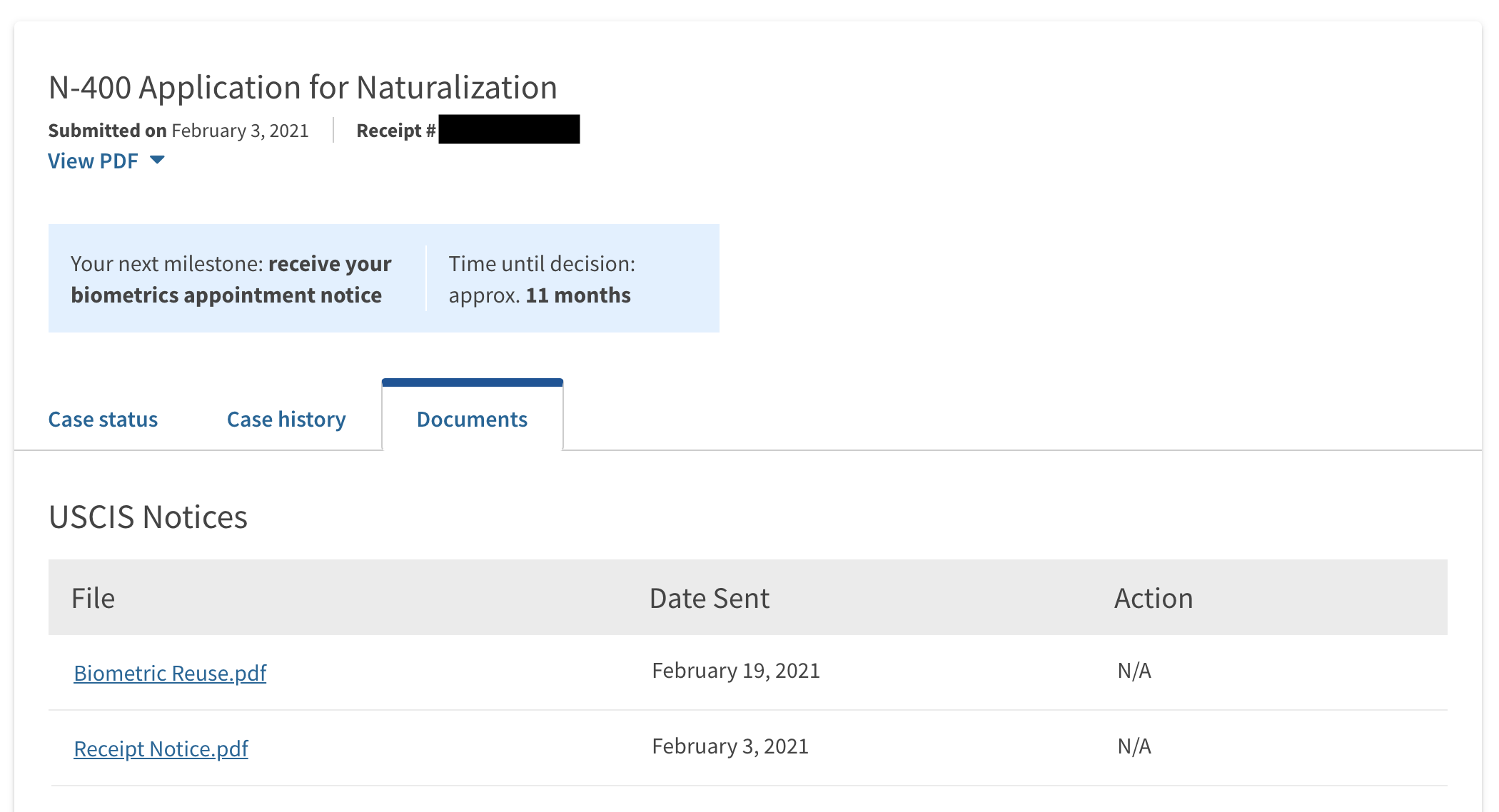Screen dimensions: 1499x812
Task: Click N/A action in Biometric Reuse row
Action: [x=1134, y=671]
